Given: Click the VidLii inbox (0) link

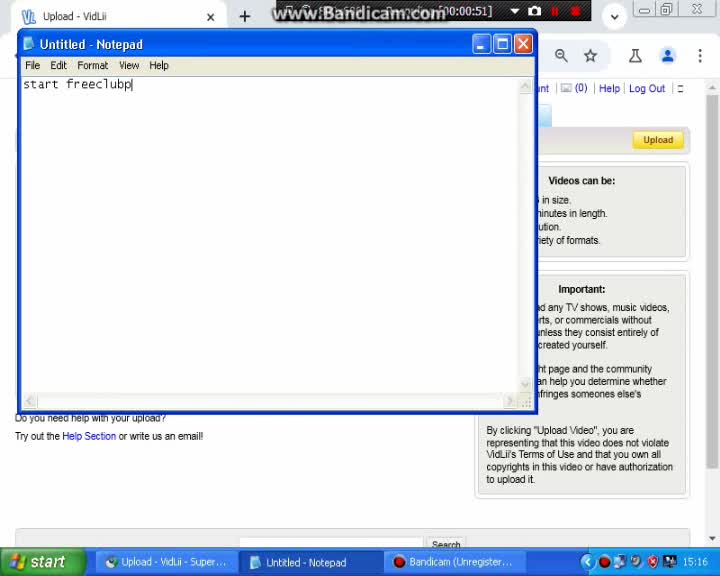Looking at the screenshot, I should click(574, 88).
